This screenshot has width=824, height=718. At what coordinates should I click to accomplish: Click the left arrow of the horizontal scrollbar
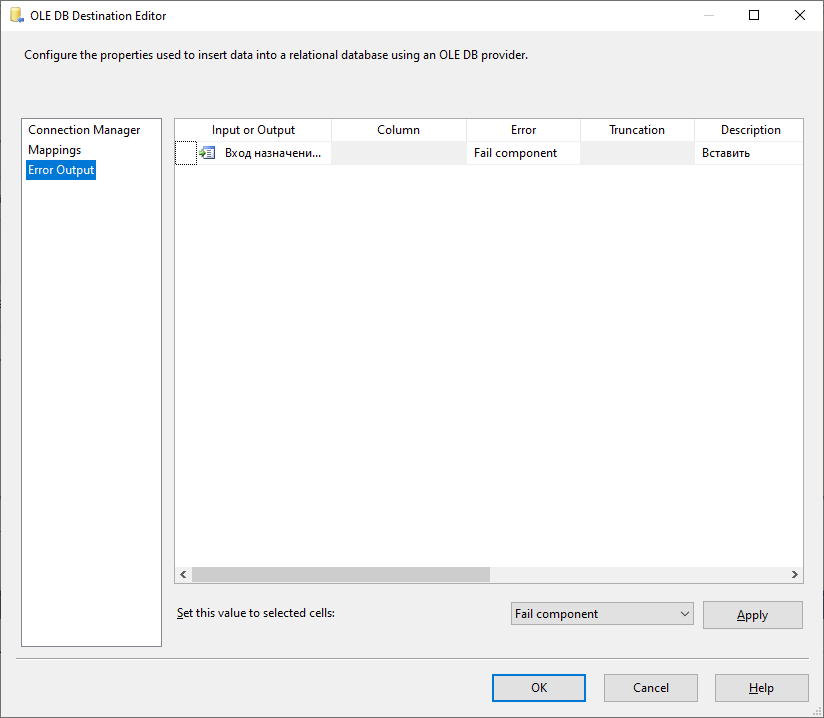click(x=182, y=574)
